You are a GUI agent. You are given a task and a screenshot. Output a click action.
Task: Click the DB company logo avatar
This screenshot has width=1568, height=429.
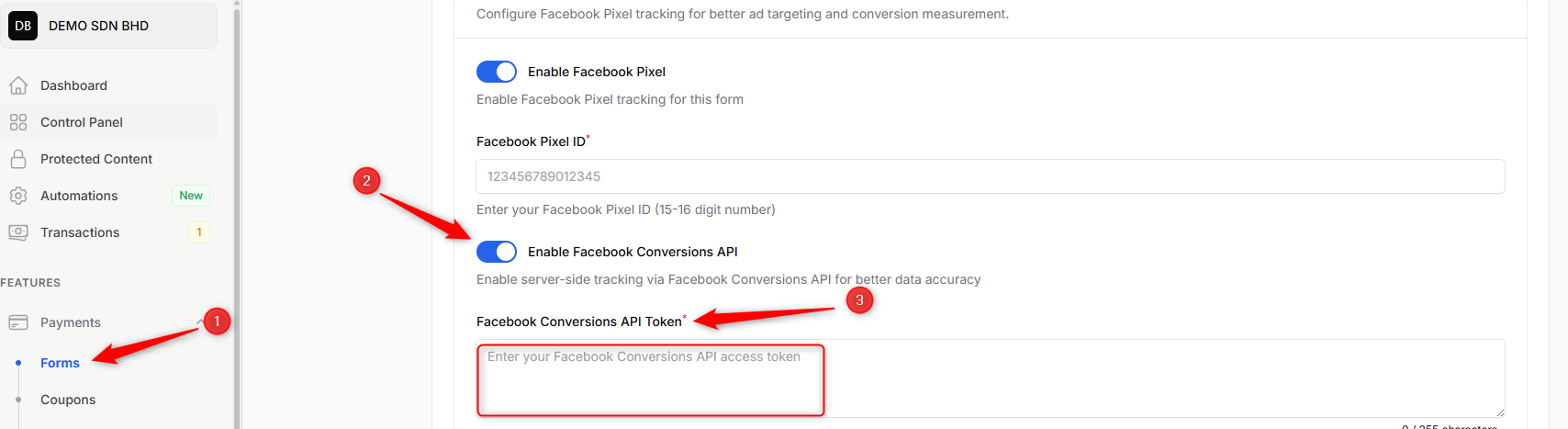click(23, 26)
